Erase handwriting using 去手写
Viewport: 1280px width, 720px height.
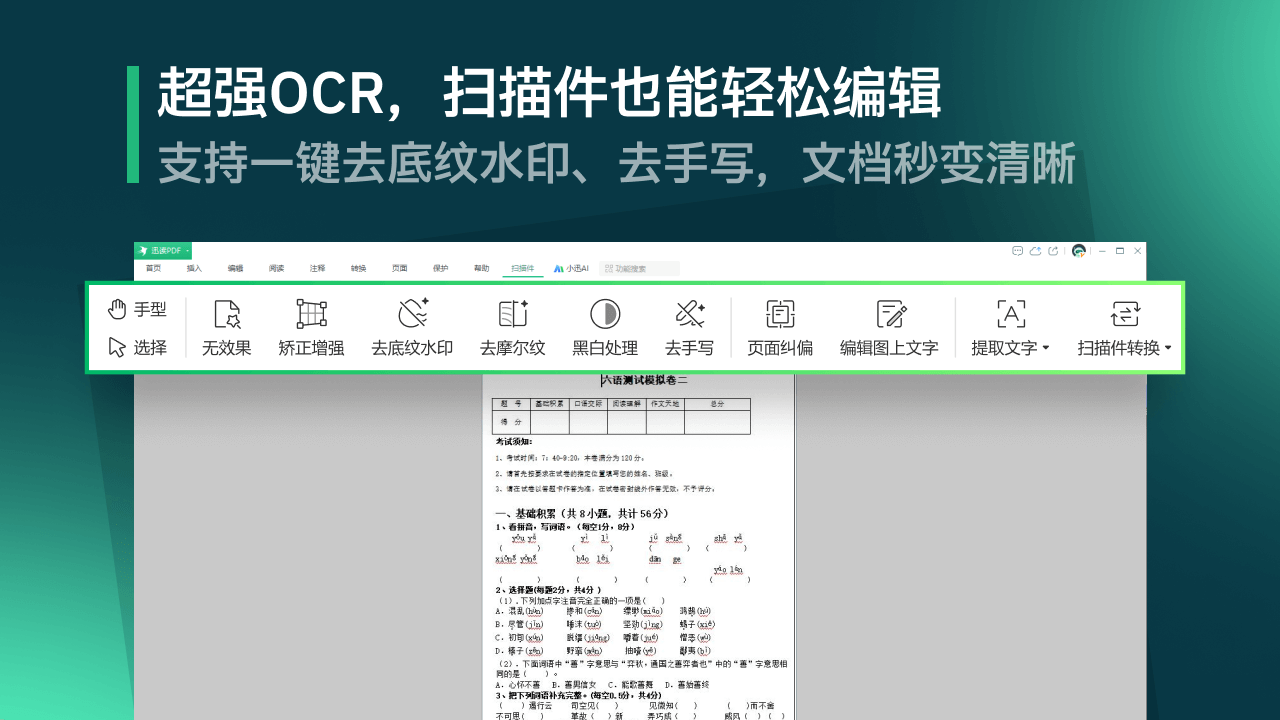(x=690, y=327)
